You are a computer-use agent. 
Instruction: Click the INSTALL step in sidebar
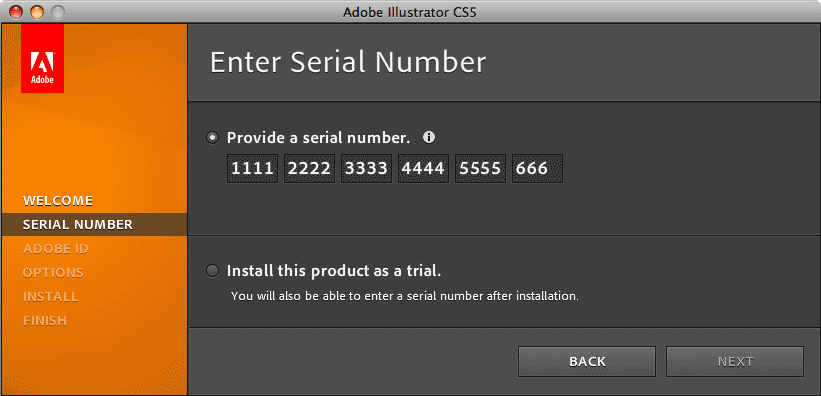coord(51,296)
